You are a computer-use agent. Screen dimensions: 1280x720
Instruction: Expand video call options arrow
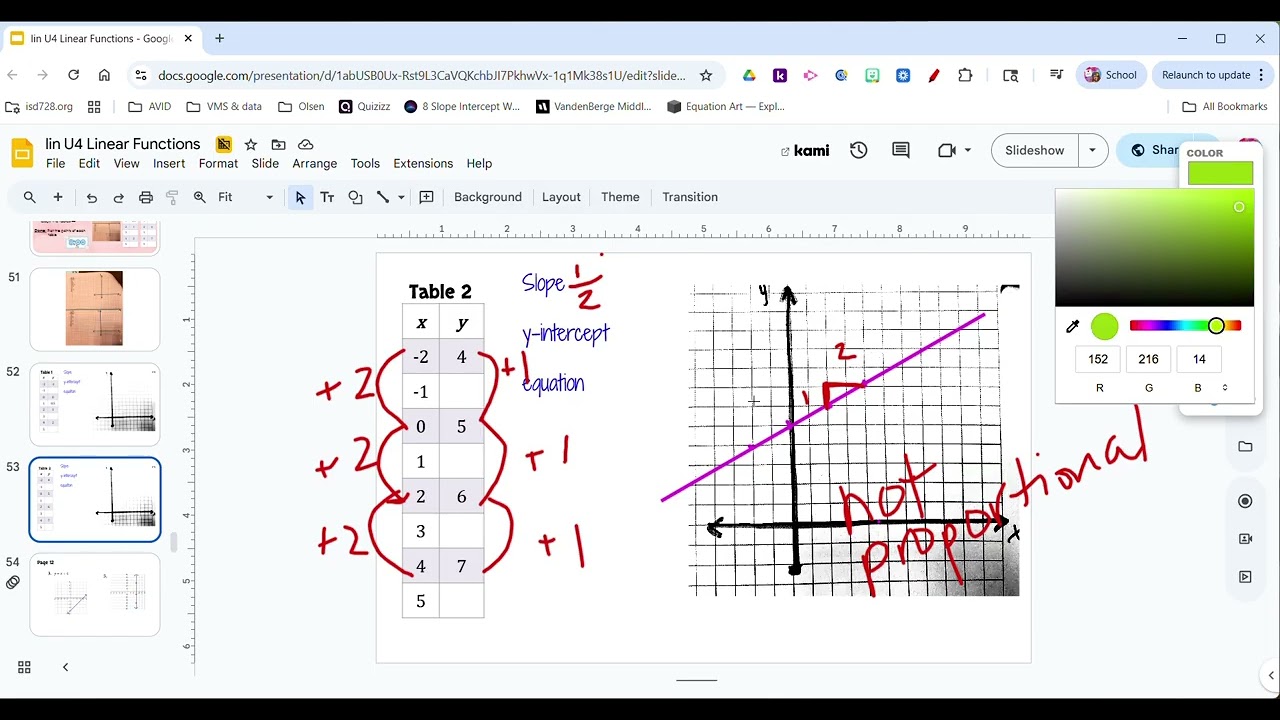[967, 150]
